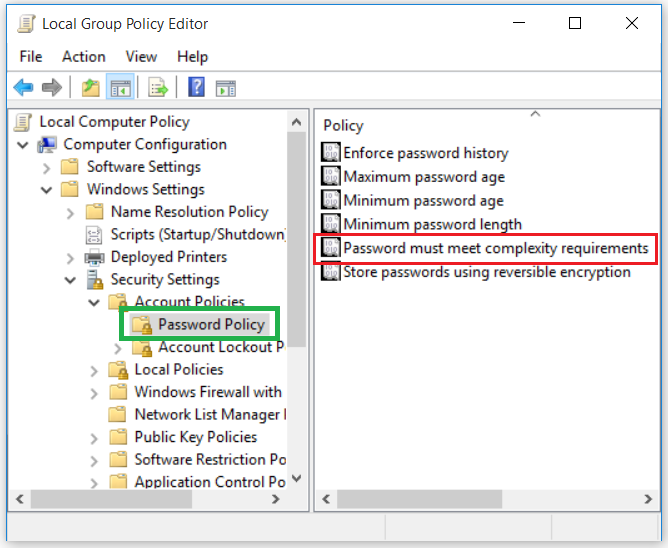Expand the Local Policies node
668x548 pixels.
click(x=94, y=371)
